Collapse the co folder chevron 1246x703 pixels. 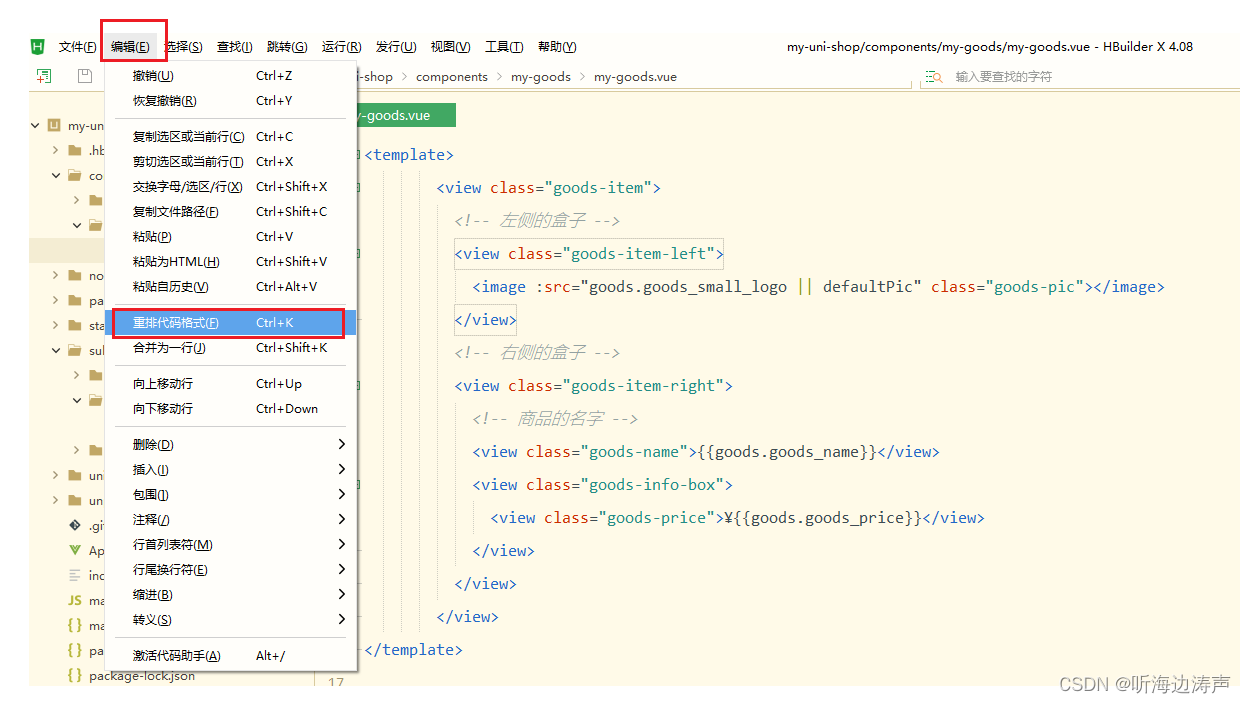point(56,175)
